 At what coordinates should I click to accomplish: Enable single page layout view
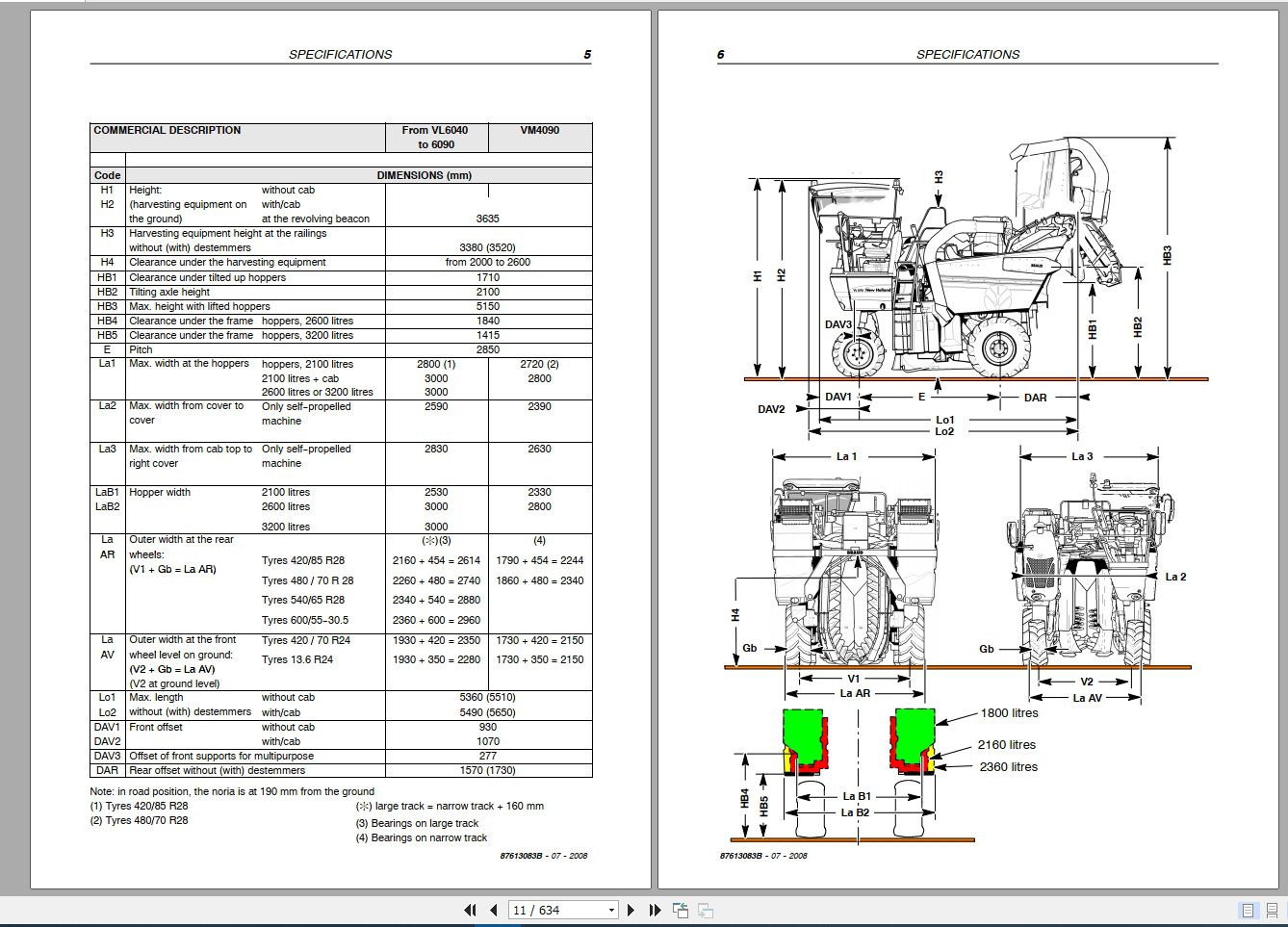tap(1248, 911)
